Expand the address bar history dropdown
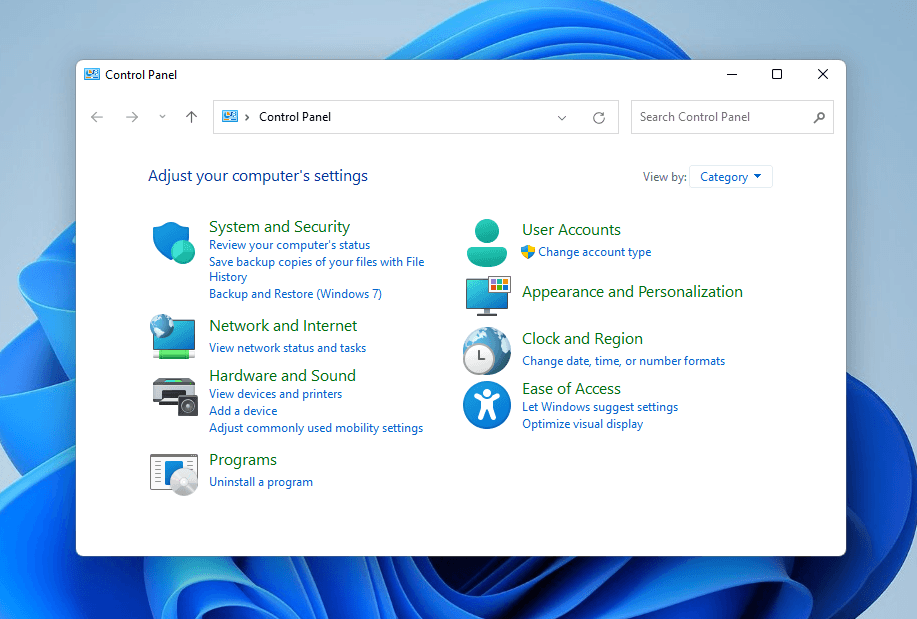 (x=562, y=118)
